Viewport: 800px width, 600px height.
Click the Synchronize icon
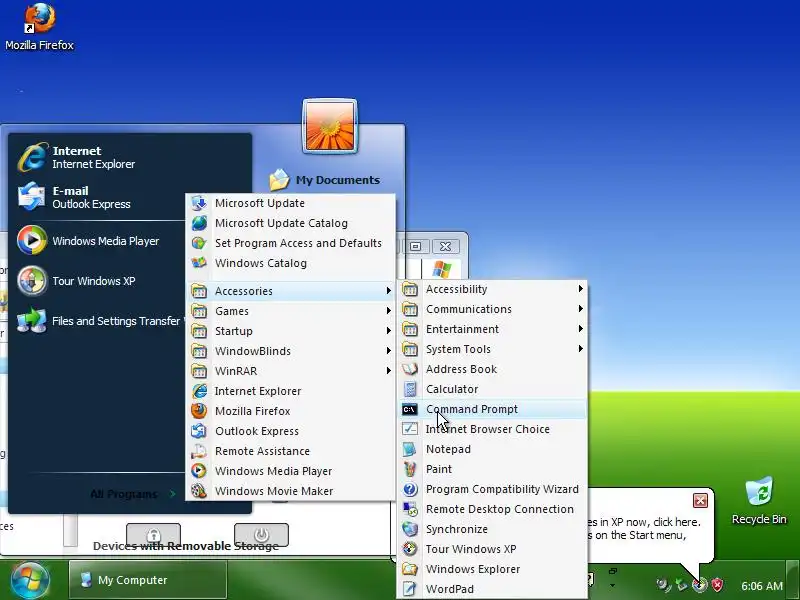click(x=410, y=529)
